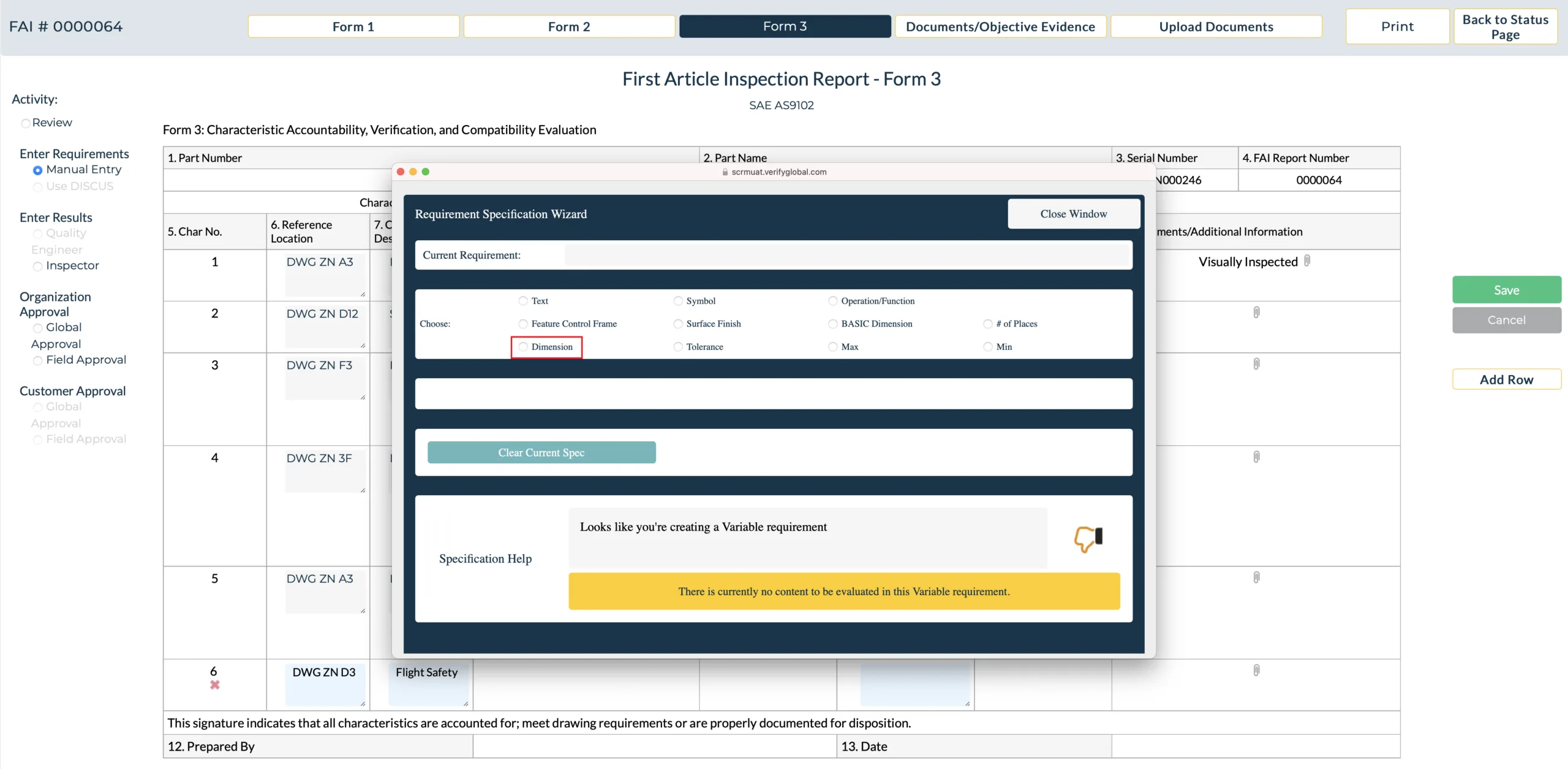Select the Text radio option in wizard

tap(523, 301)
